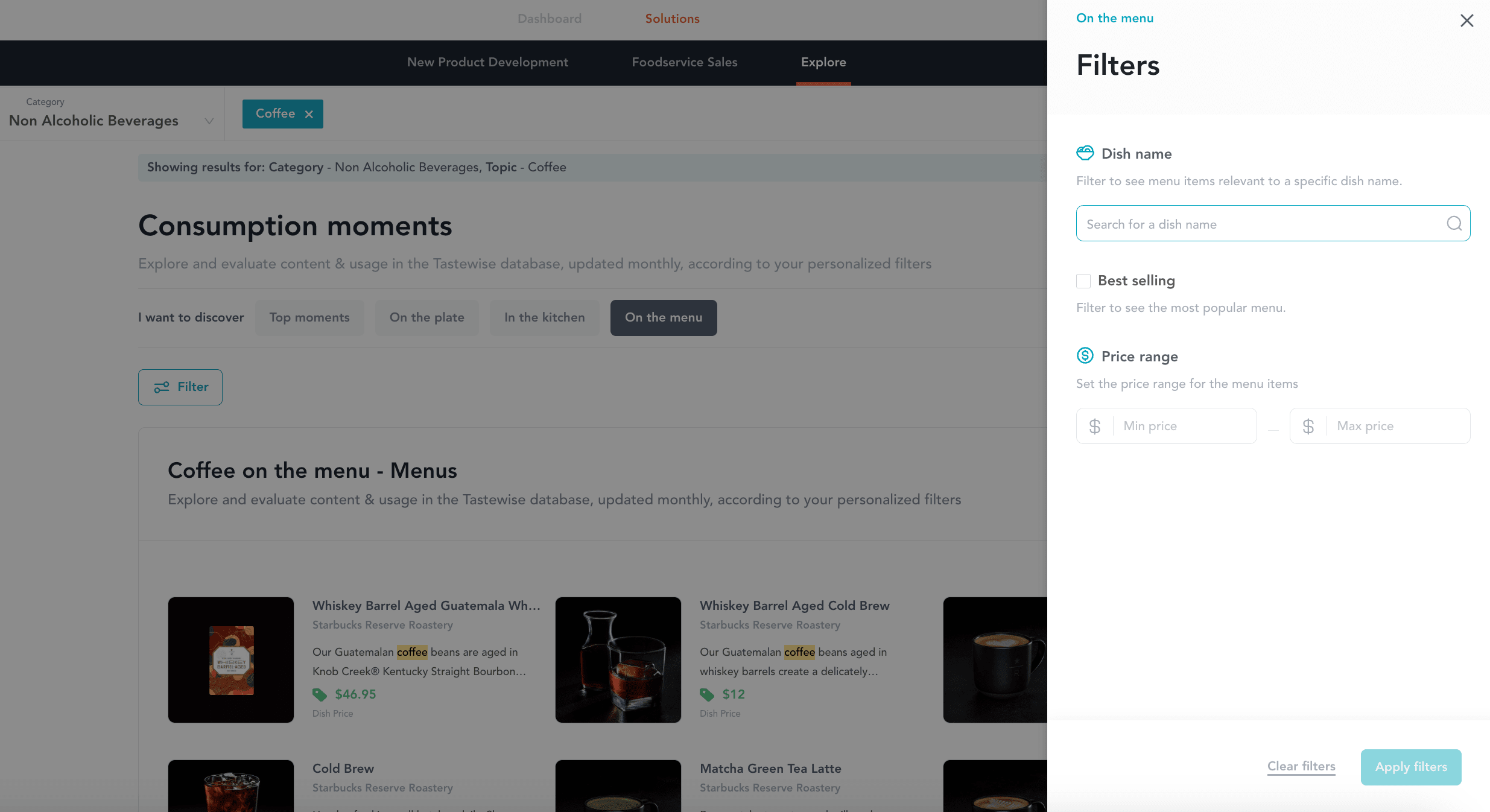This screenshot has width=1490, height=812.
Task: Select the On the menu discover option
Action: tap(664, 318)
